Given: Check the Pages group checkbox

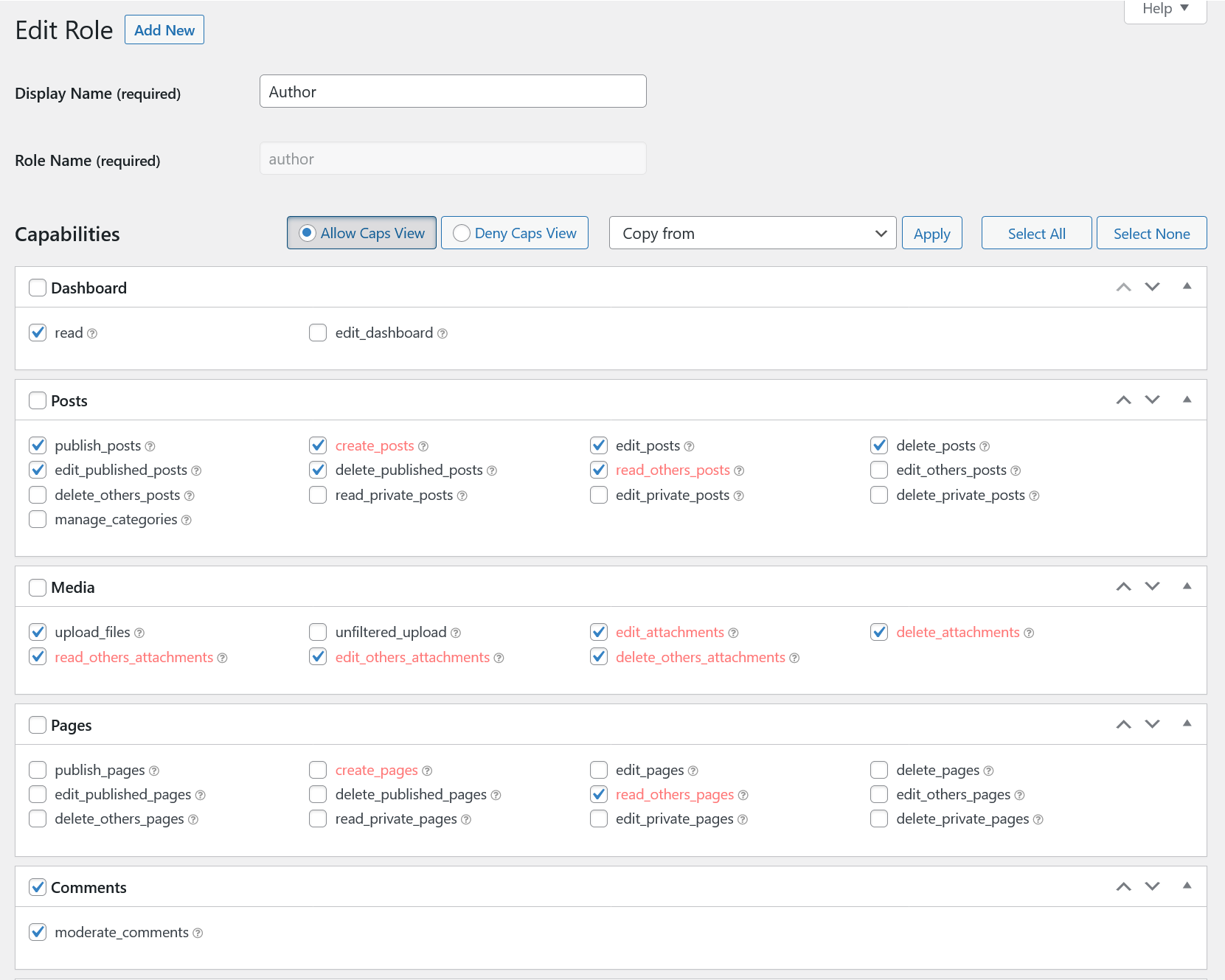Looking at the screenshot, I should [38, 725].
